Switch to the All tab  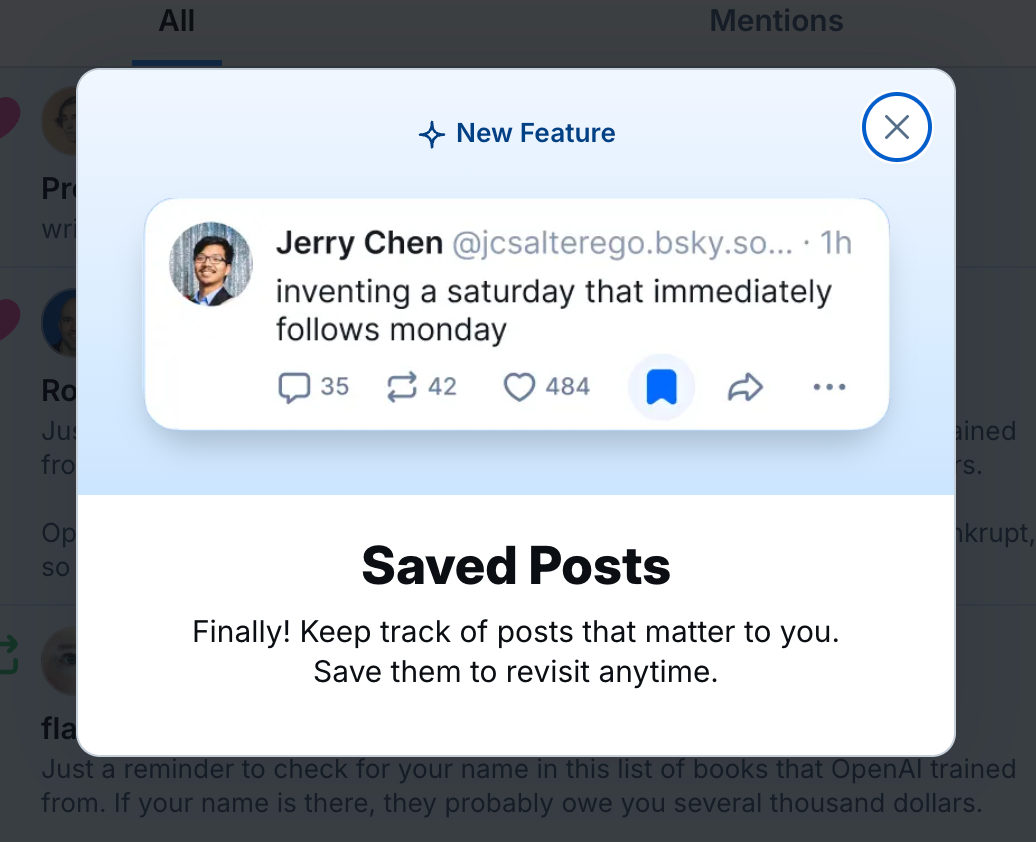point(177,21)
